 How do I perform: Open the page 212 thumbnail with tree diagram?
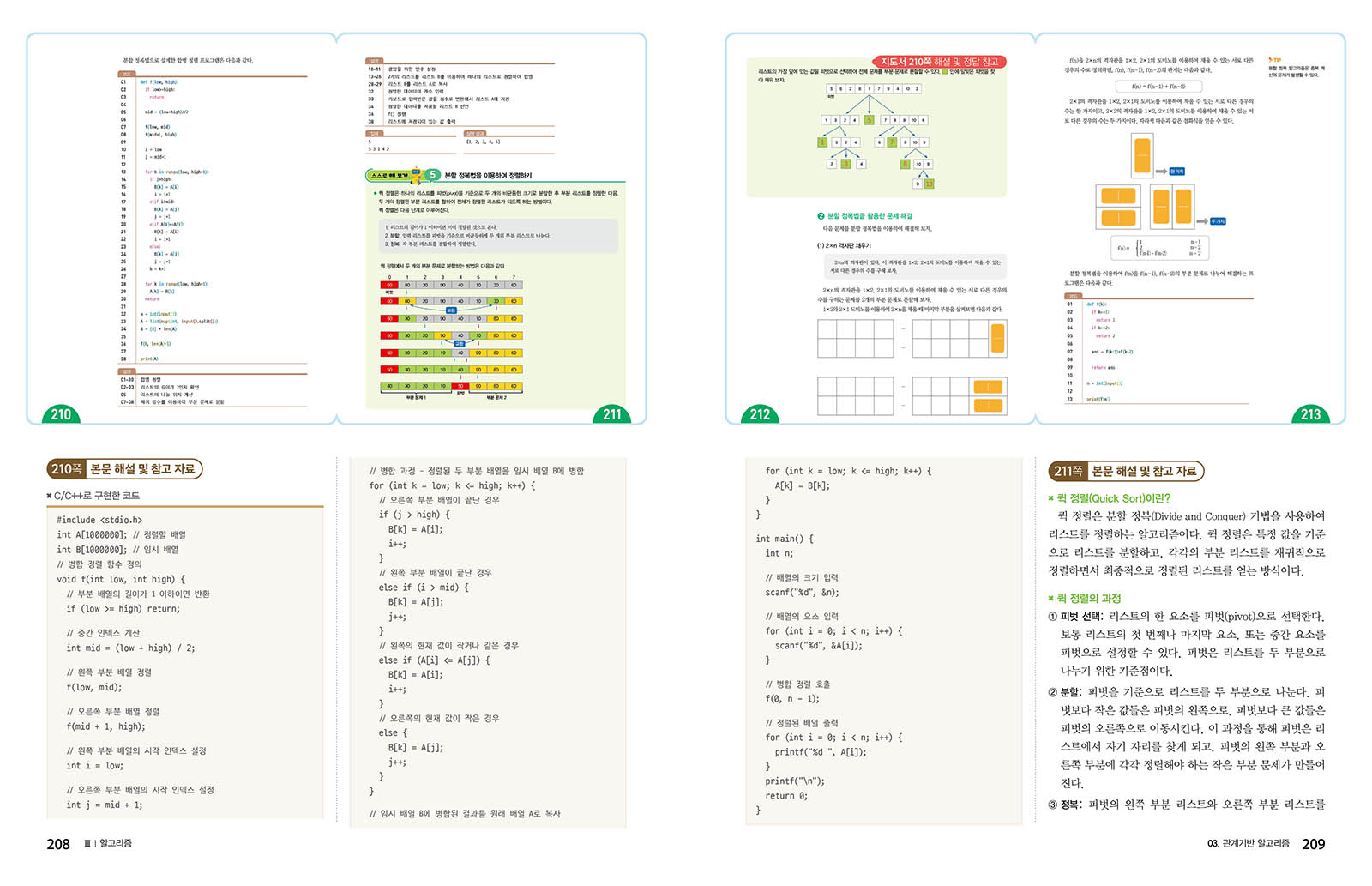pos(880,229)
